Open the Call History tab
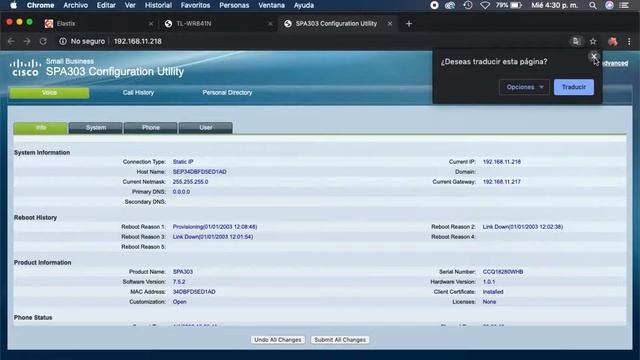The height and width of the screenshot is (360, 640). click(138, 93)
